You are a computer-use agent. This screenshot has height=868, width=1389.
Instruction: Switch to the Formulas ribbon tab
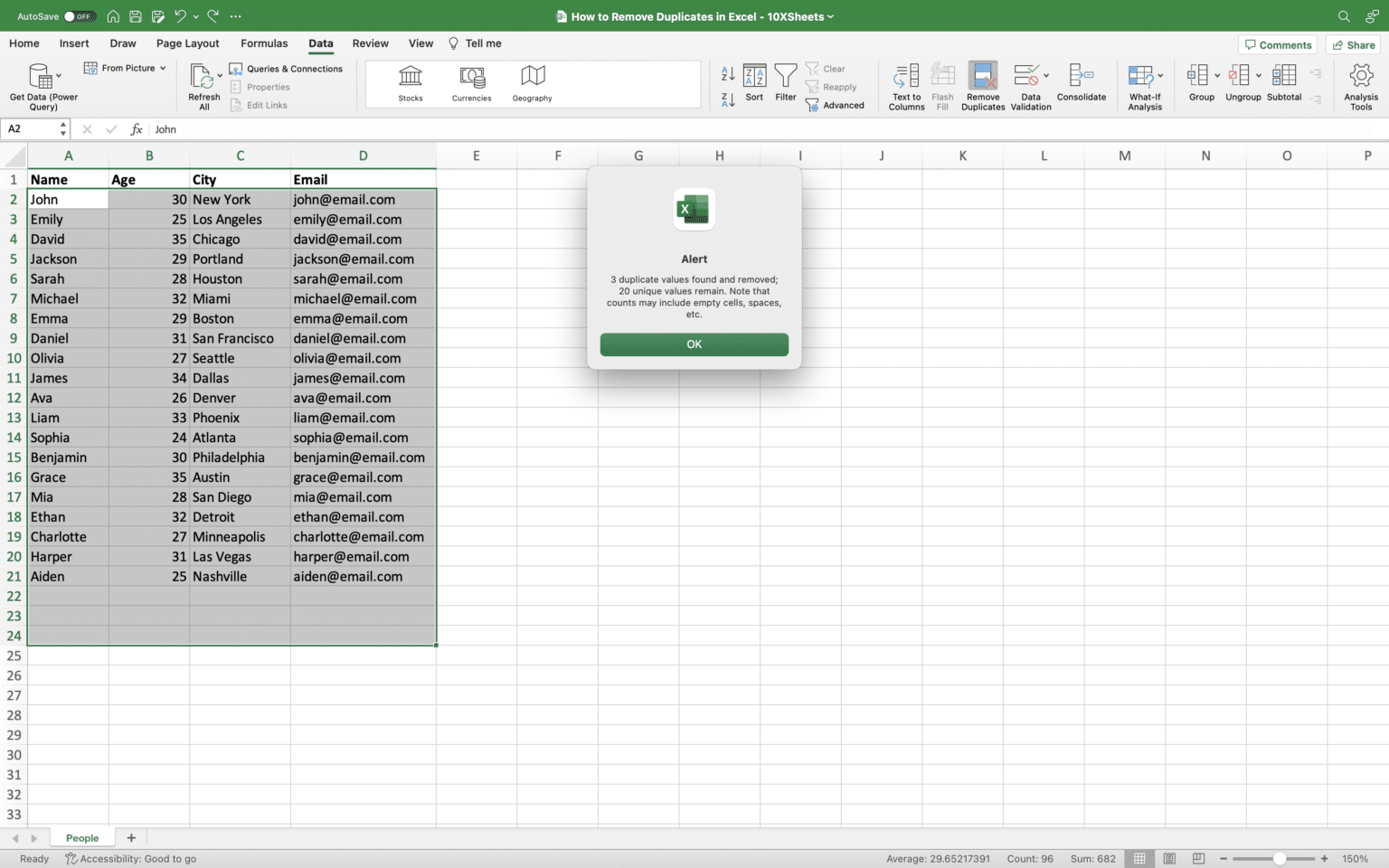point(263,43)
